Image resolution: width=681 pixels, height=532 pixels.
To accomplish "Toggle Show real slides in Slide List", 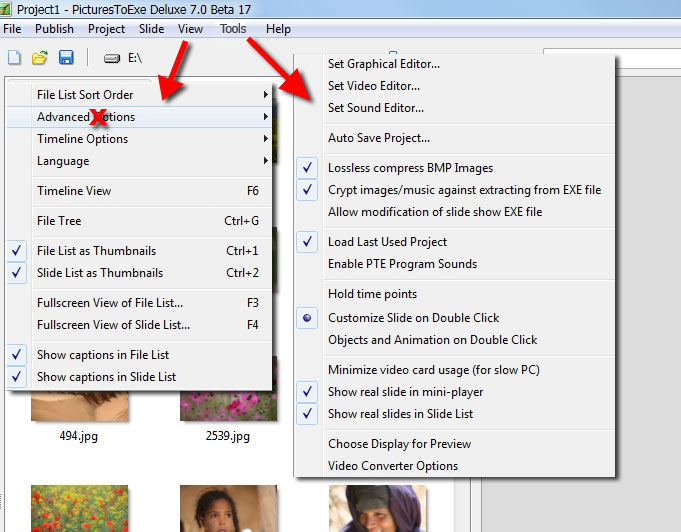I will coord(454,414).
